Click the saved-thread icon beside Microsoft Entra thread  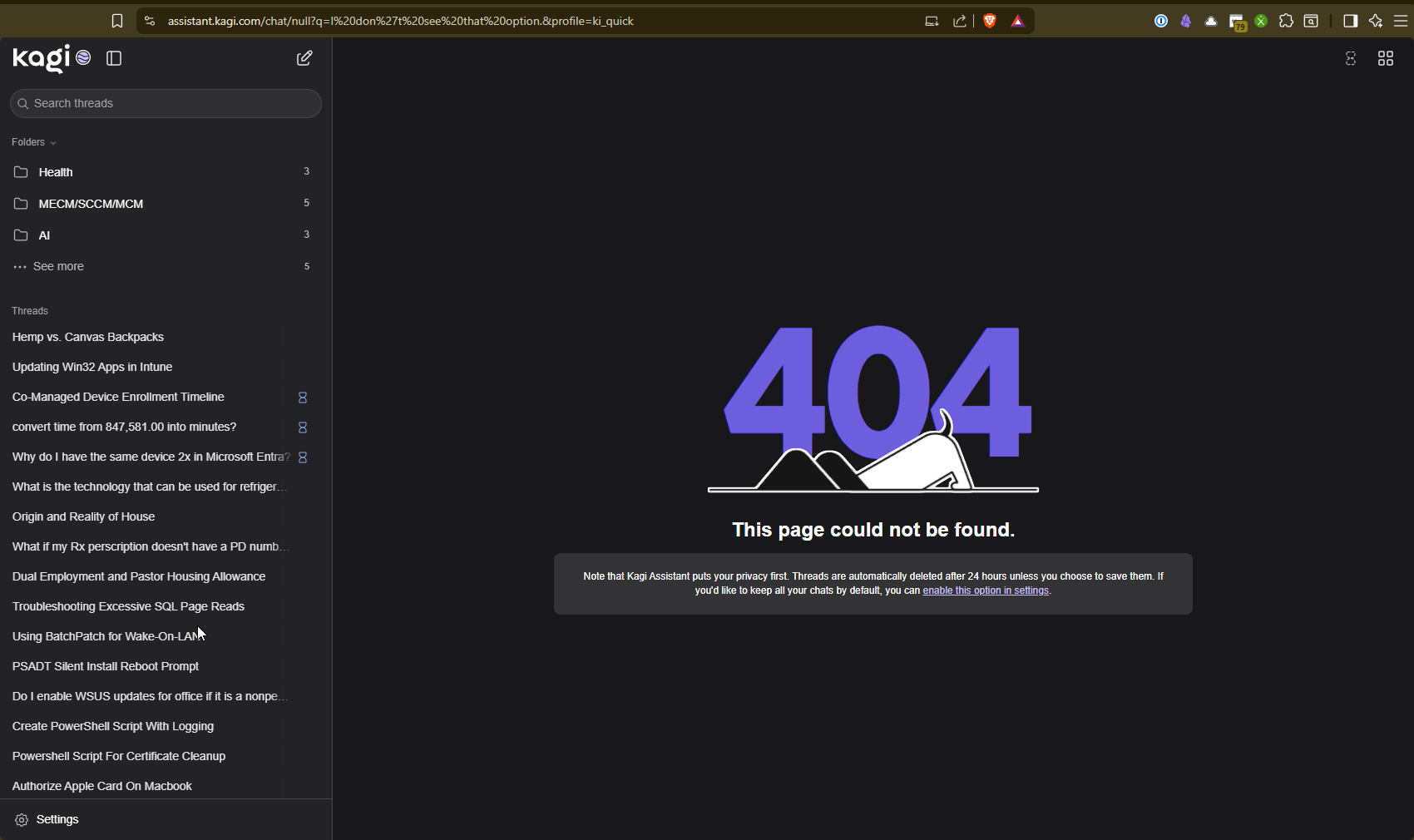point(303,457)
